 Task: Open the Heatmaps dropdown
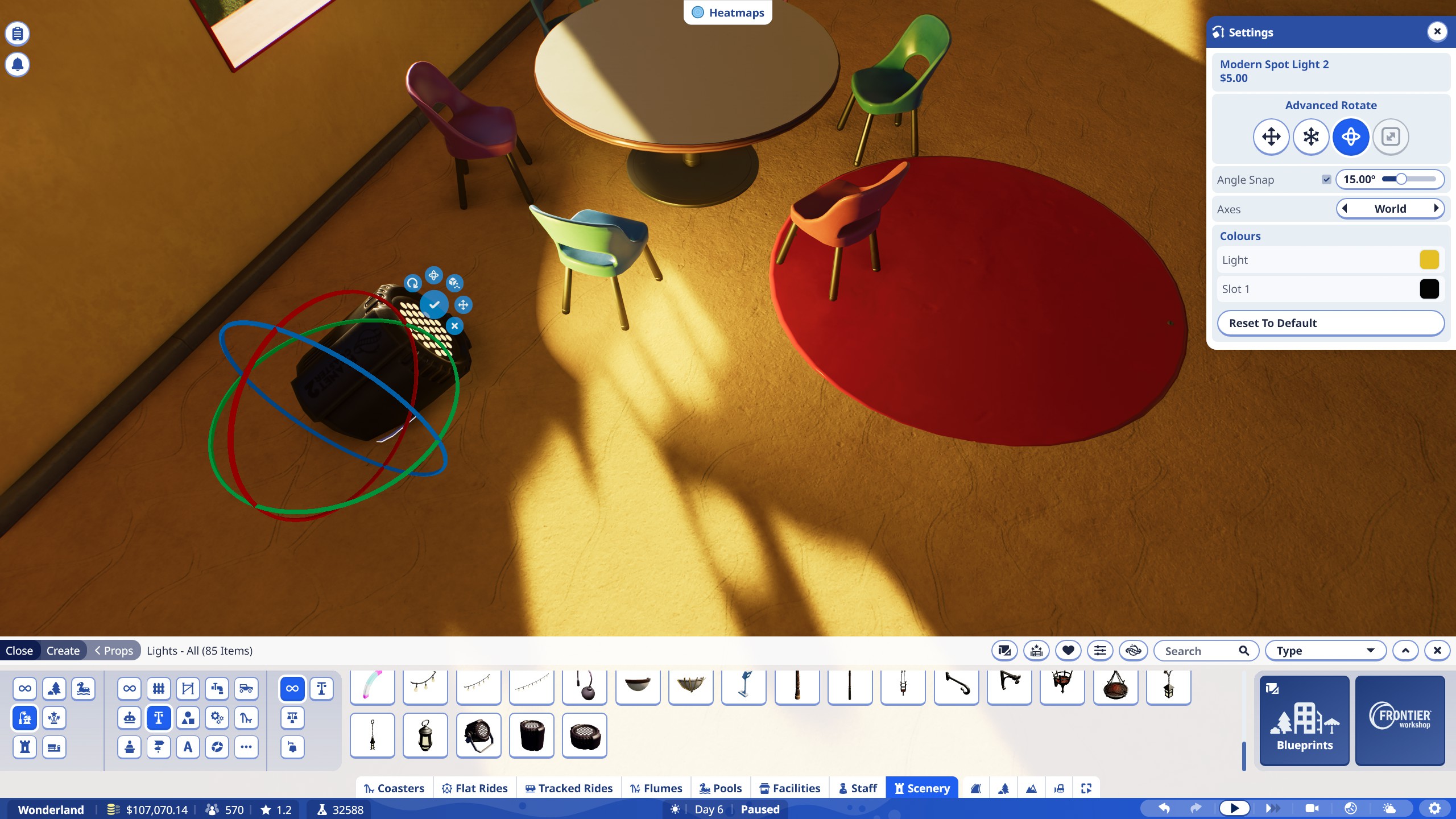point(728,13)
